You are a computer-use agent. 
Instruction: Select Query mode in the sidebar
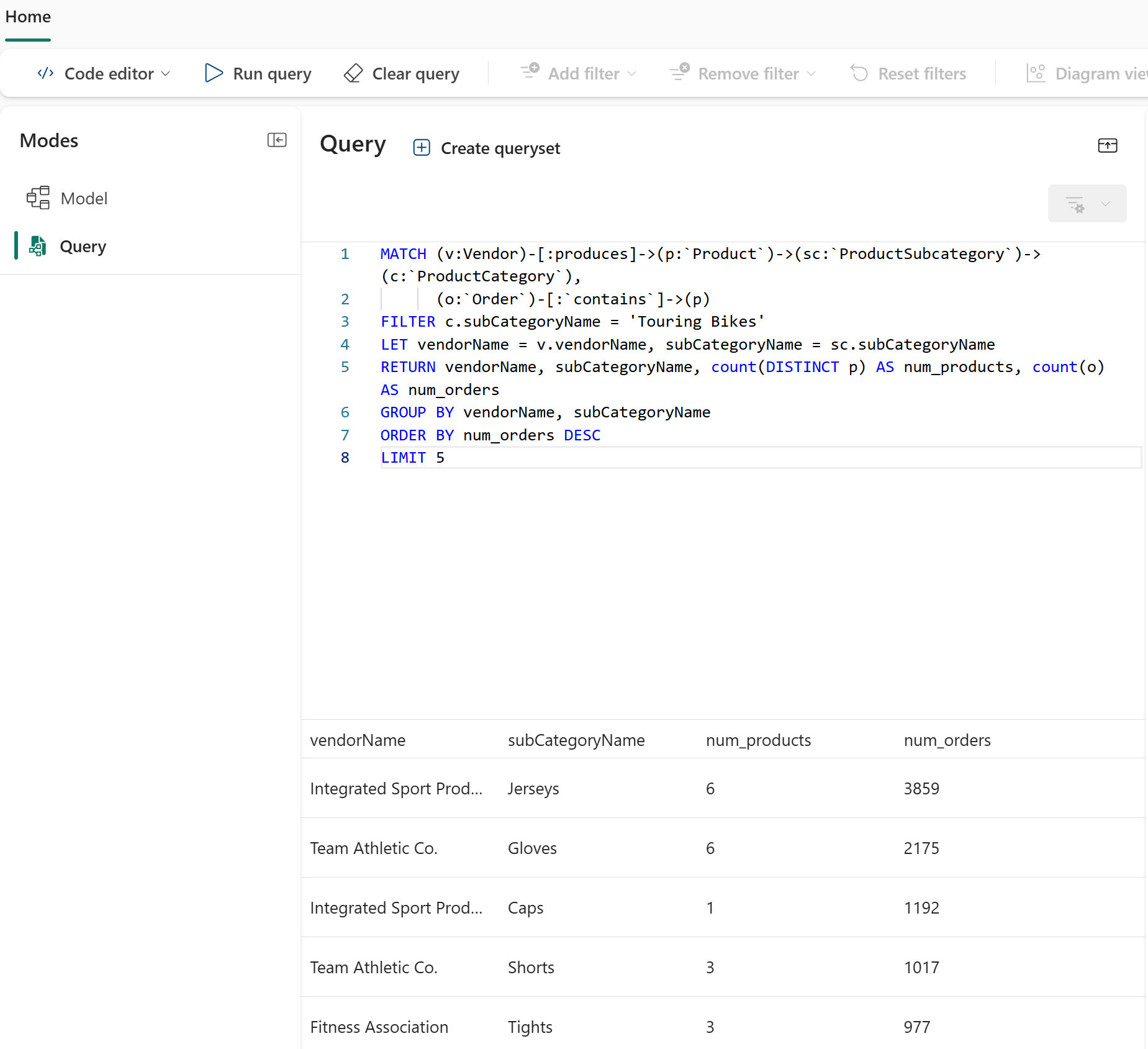point(83,247)
